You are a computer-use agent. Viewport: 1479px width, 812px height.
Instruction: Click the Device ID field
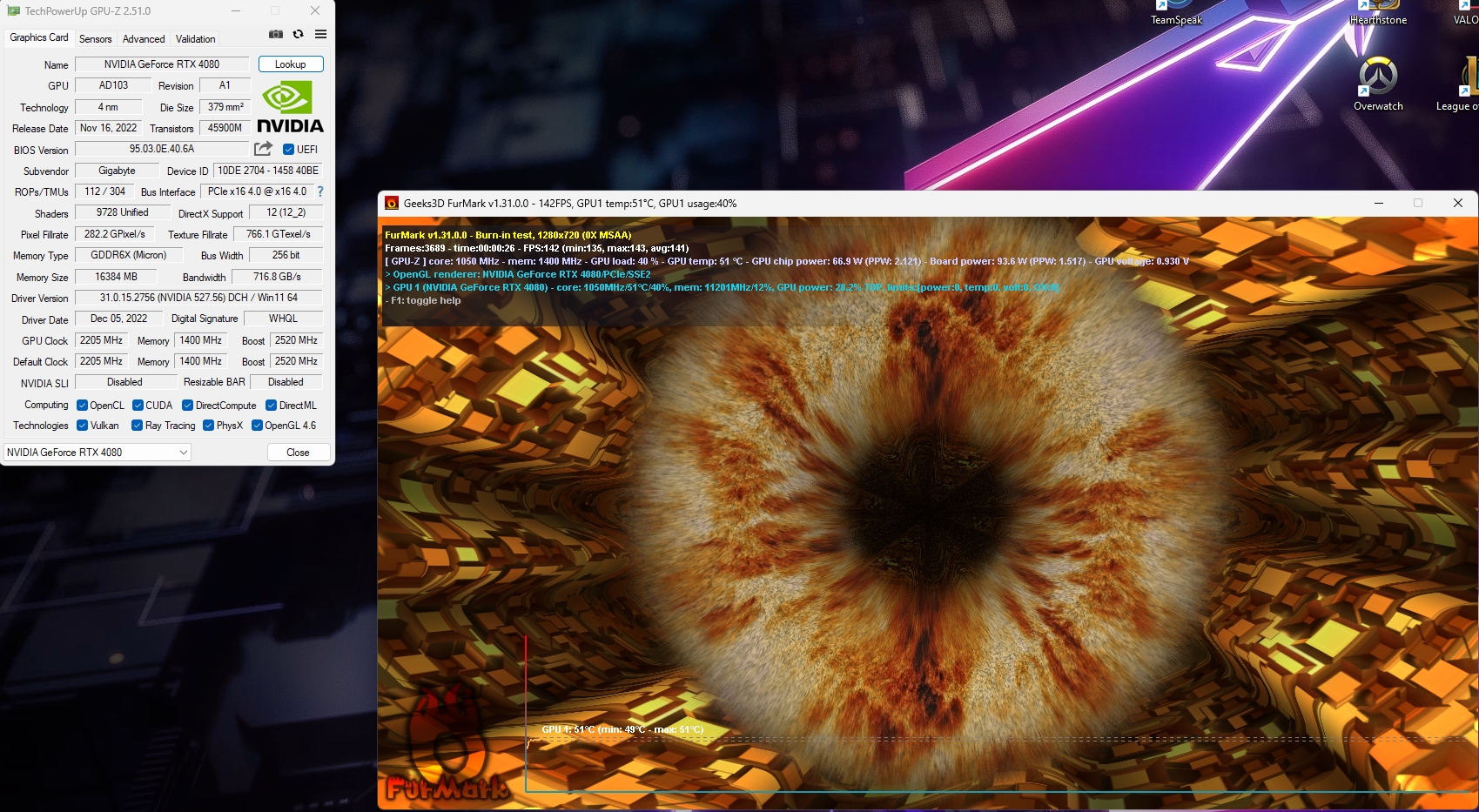268,171
